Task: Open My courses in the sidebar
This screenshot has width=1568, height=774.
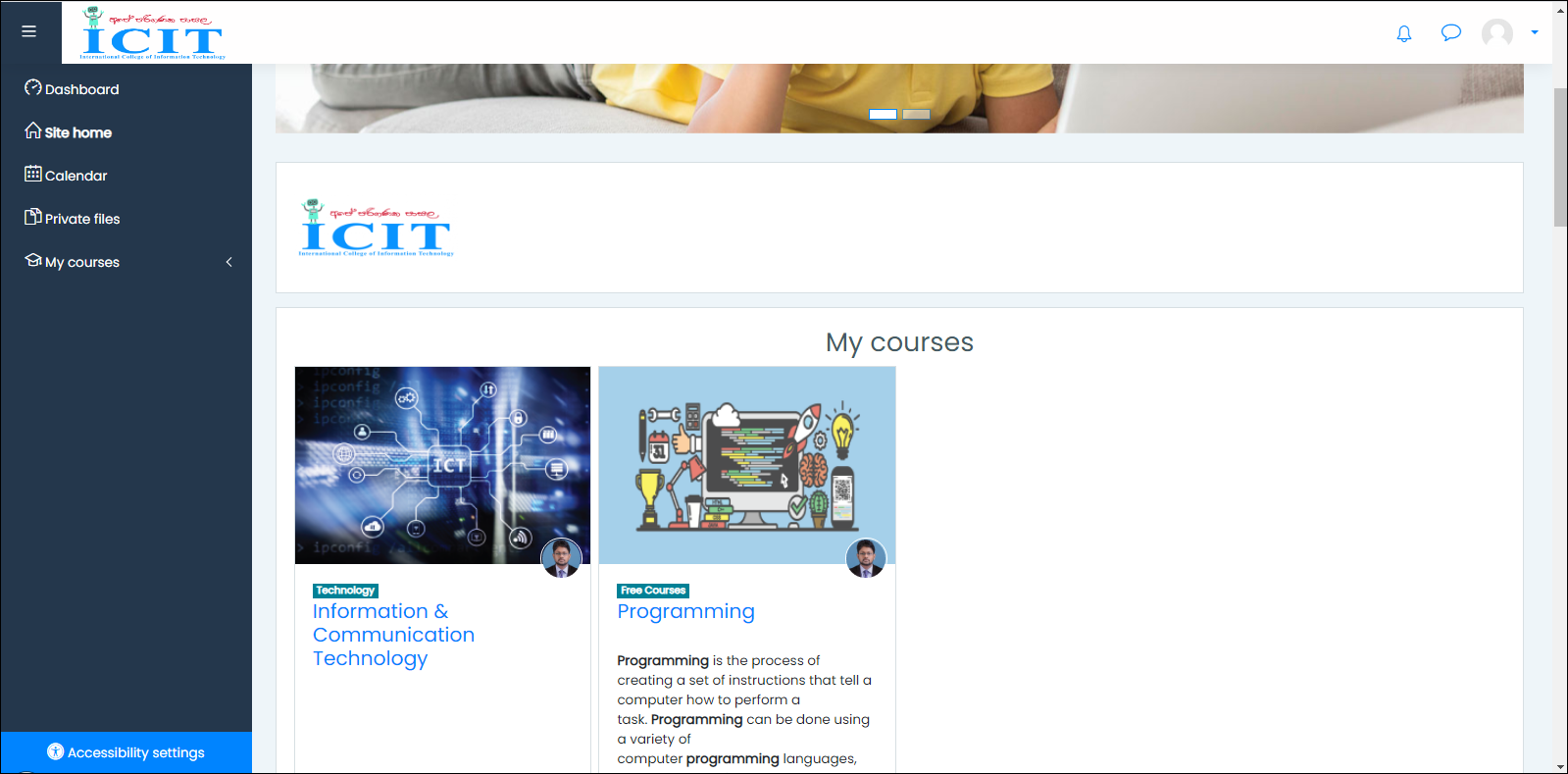Action: click(81, 262)
